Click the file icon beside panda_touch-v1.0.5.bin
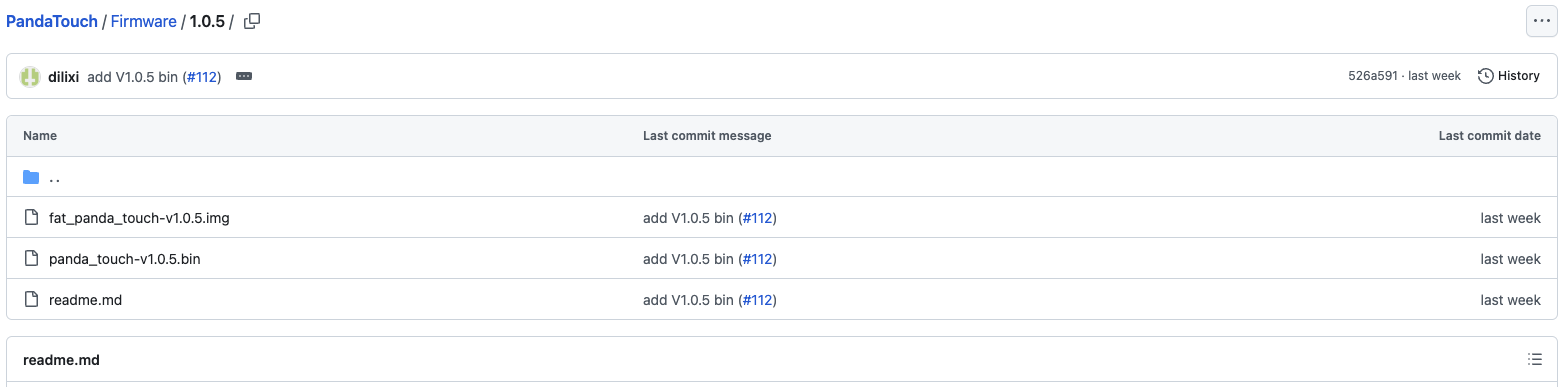Screen dimensions: 1568x387 click(x=31, y=258)
